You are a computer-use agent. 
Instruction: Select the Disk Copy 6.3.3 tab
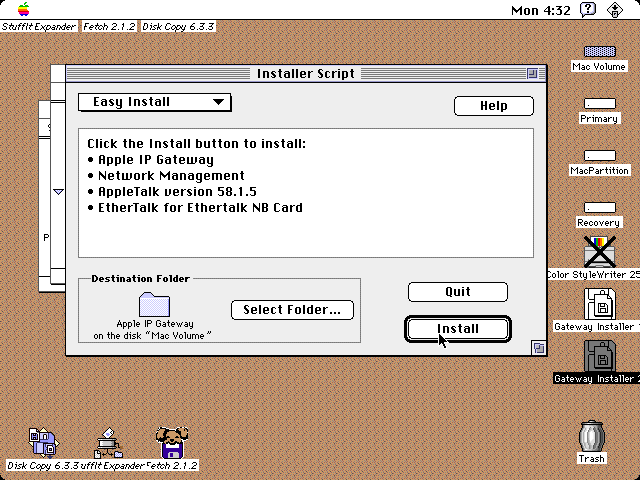click(x=178, y=27)
